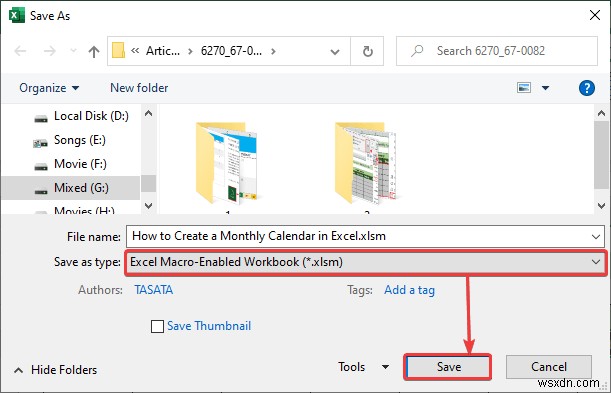
Task: Open Help with the question mark
Action: (x=586, y=88)
